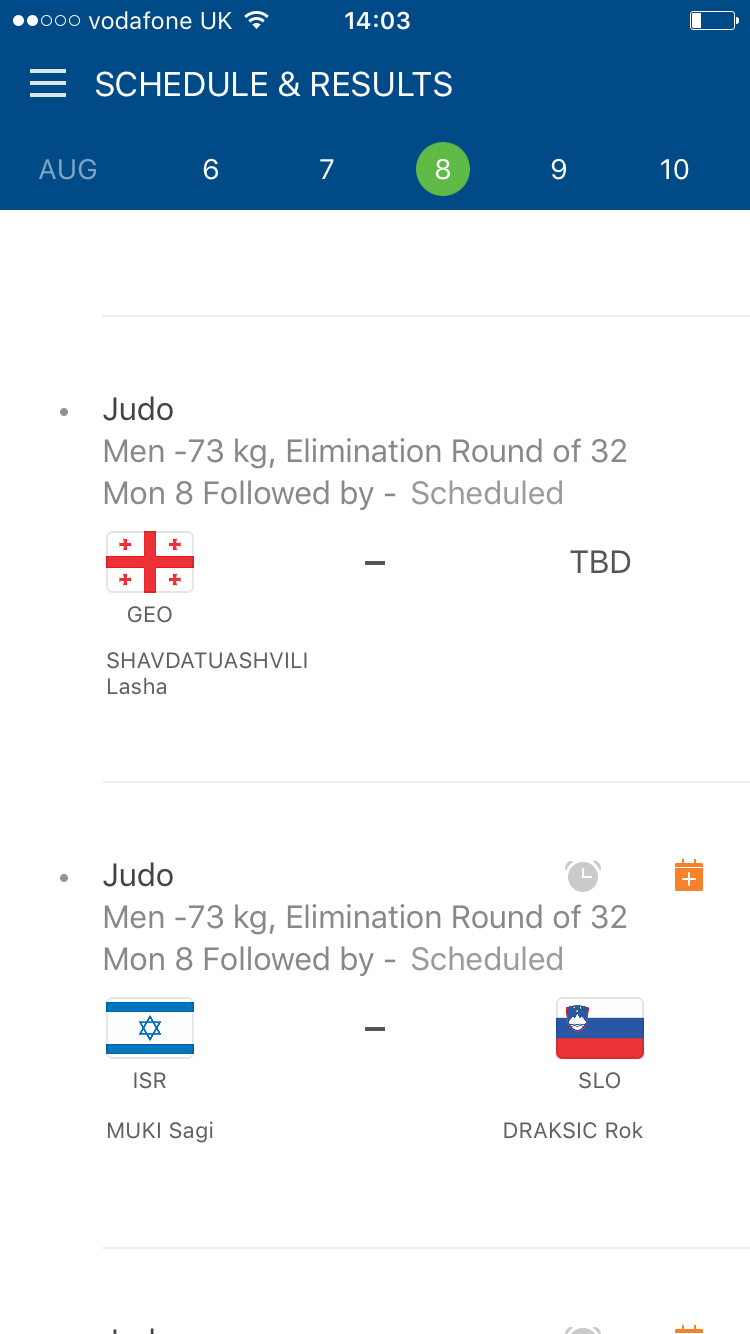Toggle alarm reminder for Muki vs Draksic match
The width and height of the screenshot is (750, 1334).
(x=583, y=876)
